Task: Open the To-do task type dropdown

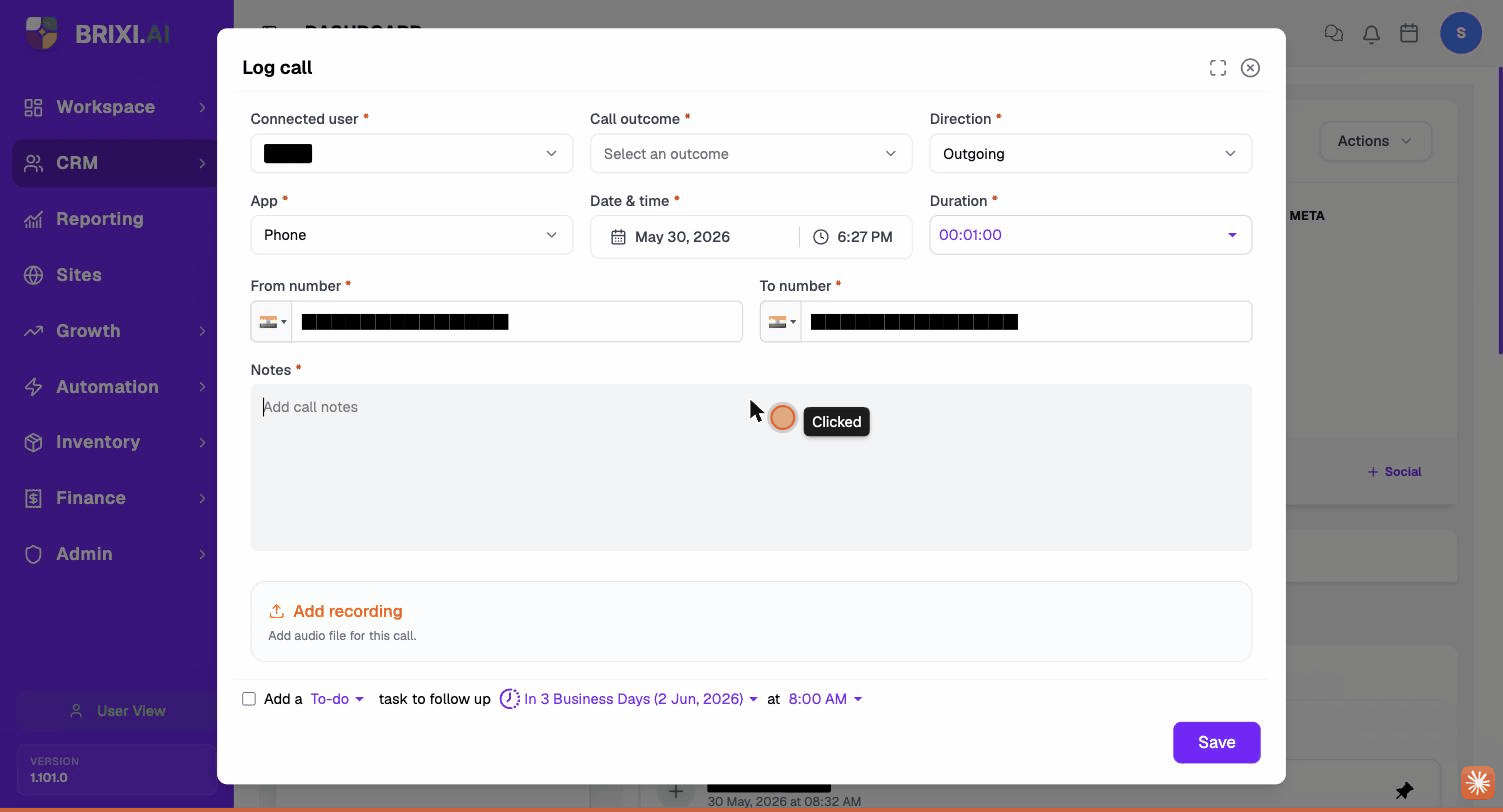Action: pyautogui.click(x=337, y=699)
